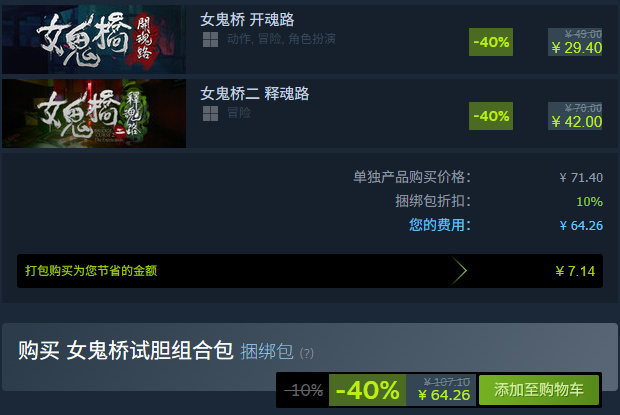Viewport: 620px width, 415px height.
Task: Click the ¥ 29.40 discounted price
Action: click(577, 48)
